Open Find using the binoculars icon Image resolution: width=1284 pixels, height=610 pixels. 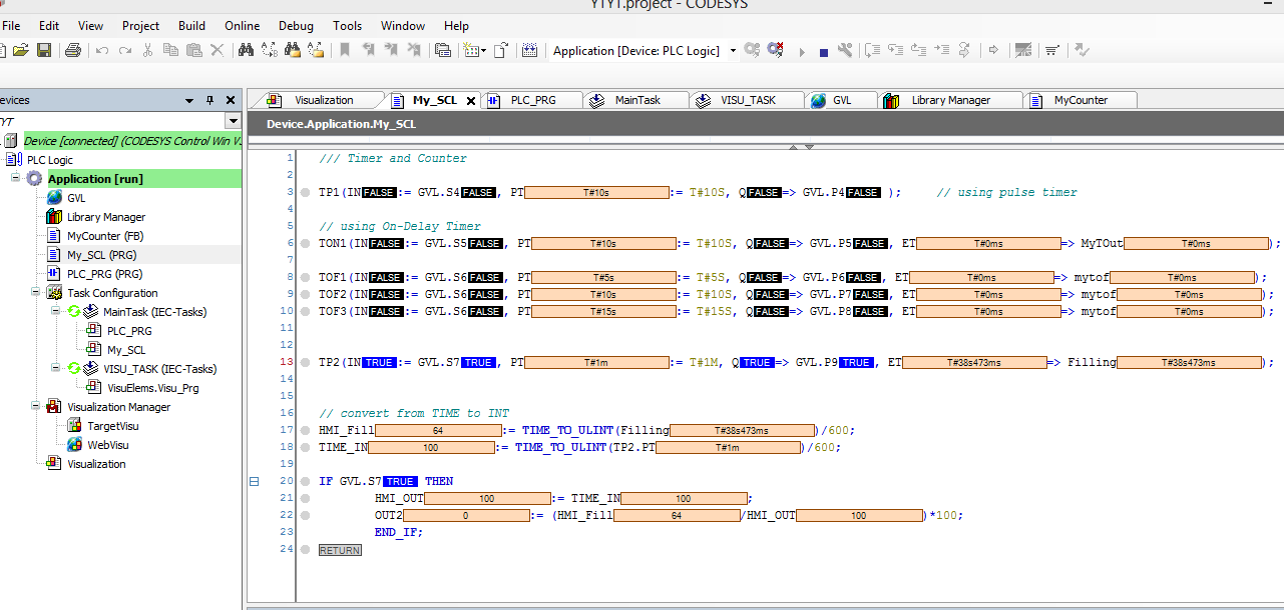tap(245, 50)
